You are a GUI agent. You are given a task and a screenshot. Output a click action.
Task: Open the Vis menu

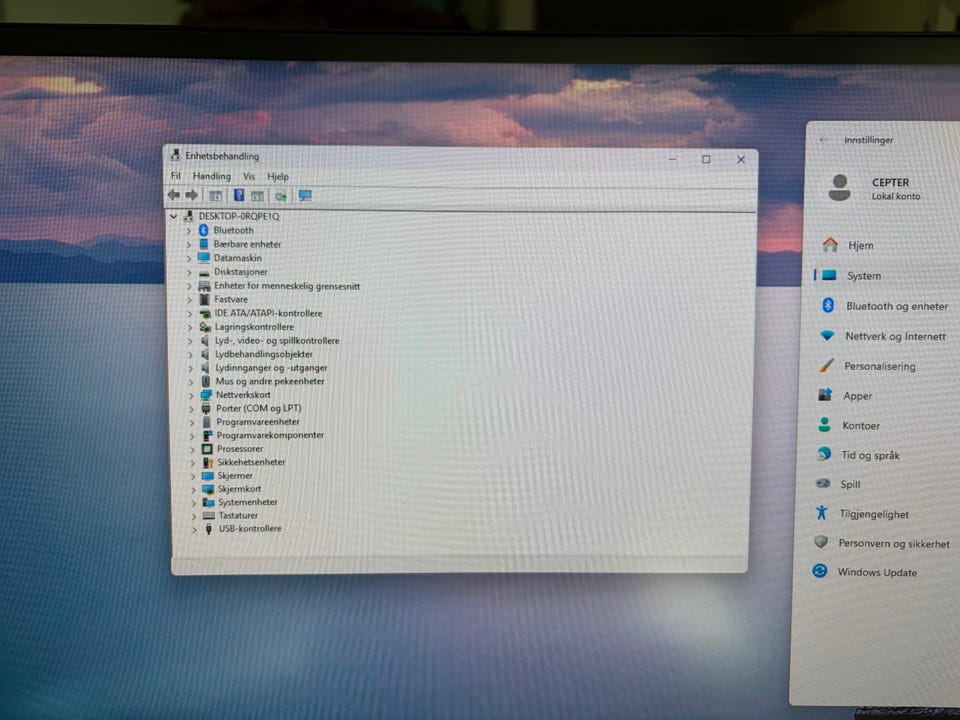(249, 176)
